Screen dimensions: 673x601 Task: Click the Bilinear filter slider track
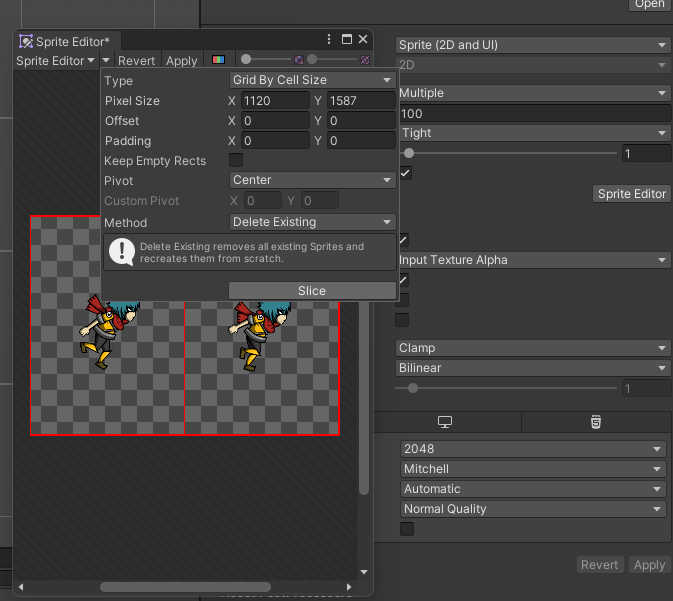coord(508,387)
